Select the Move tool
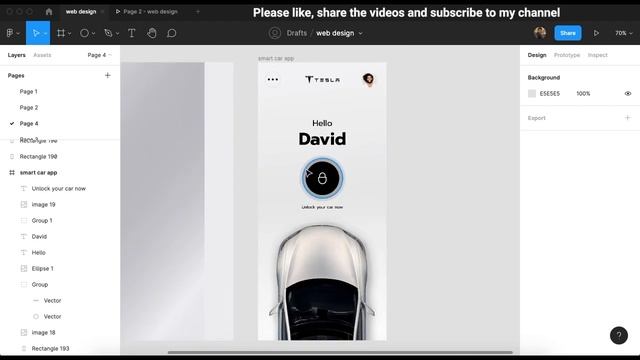 click(36, 33)
